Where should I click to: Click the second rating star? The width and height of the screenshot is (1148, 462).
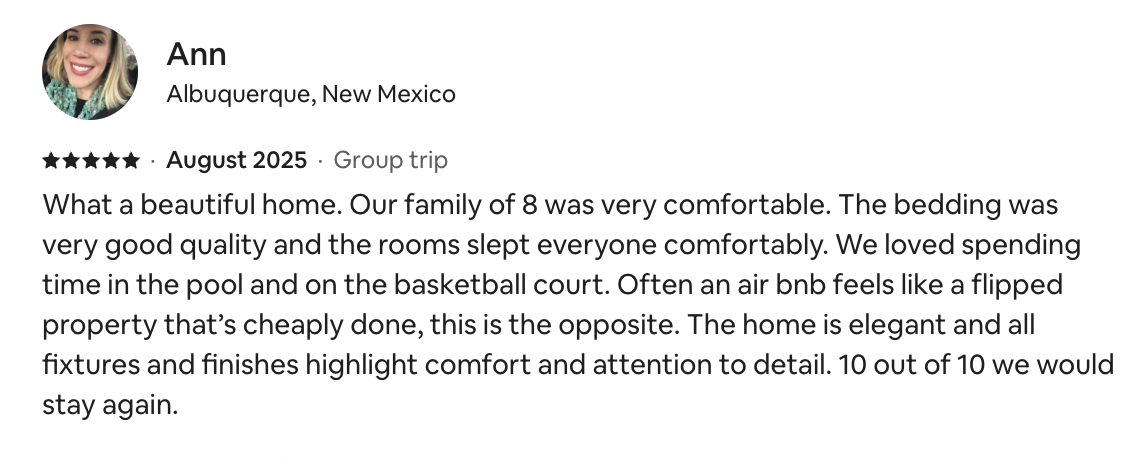point(70,160)
